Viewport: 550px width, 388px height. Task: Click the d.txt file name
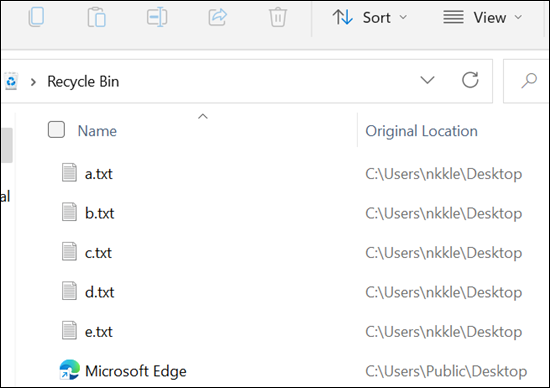(100, 292)
